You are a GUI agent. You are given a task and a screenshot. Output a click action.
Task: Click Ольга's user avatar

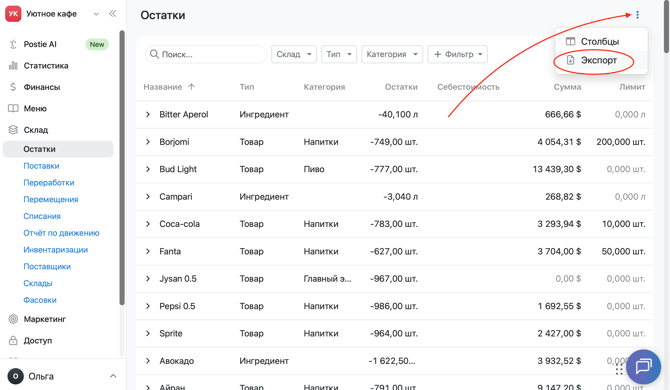[15, 376]
